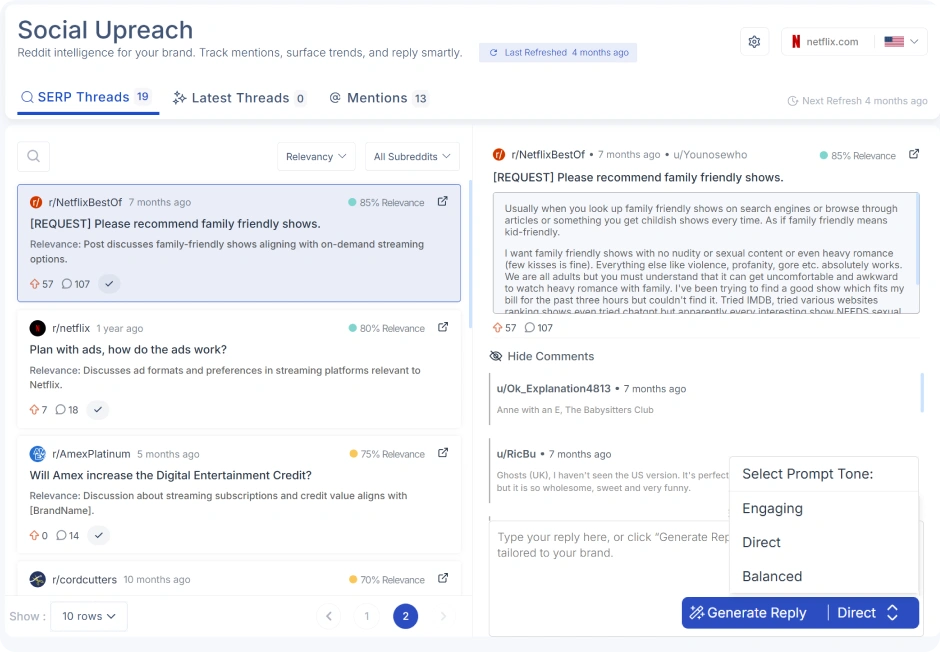Open r/NetflixBestOf thread external link in list
940x652 pixels.
(442, 201)
